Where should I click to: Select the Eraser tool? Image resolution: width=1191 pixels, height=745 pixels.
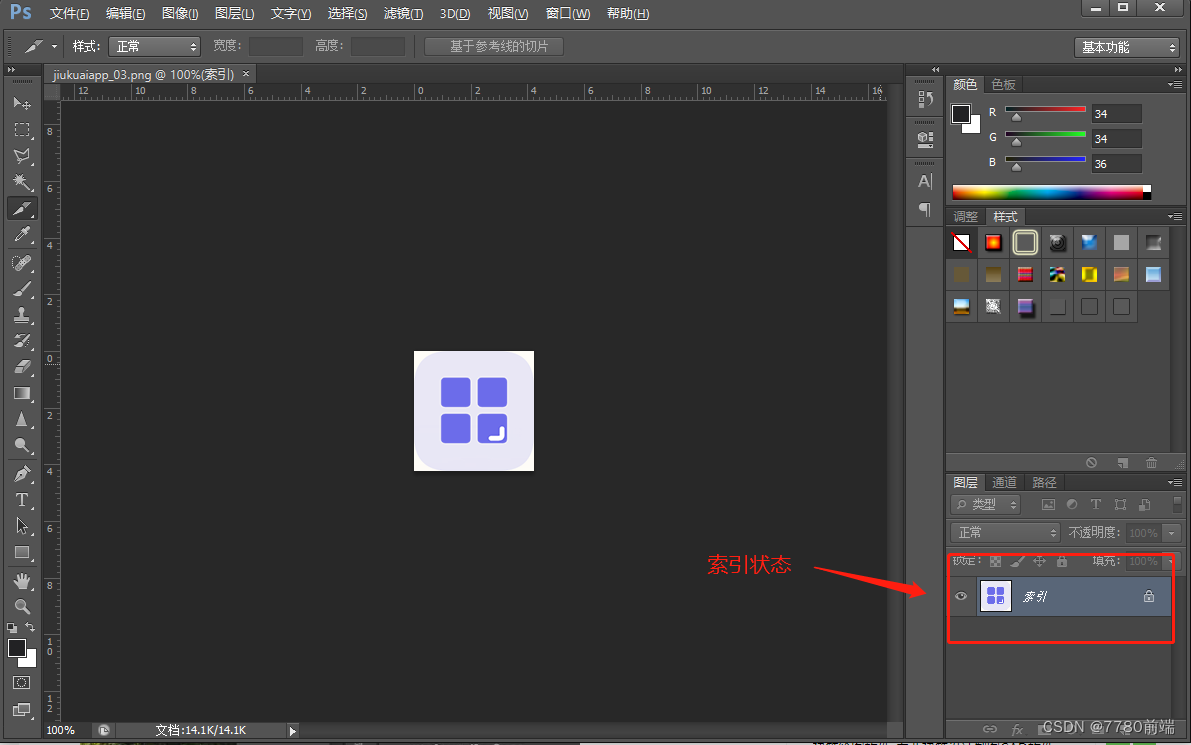click(x=22, y=367)
